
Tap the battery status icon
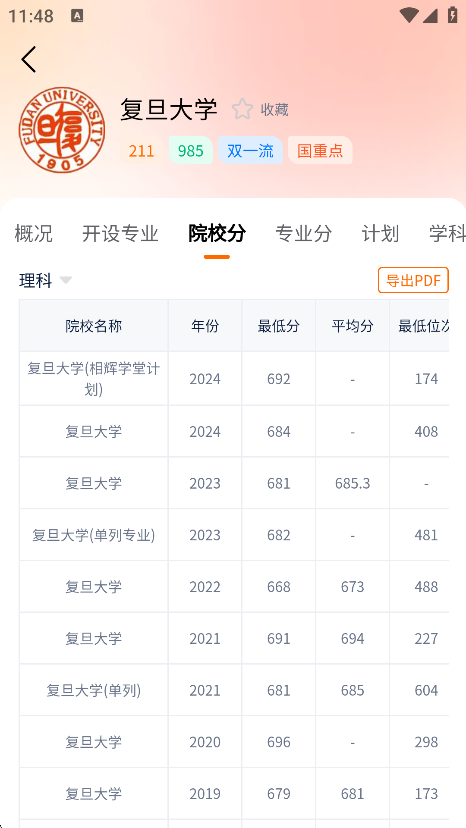[452, 15]
